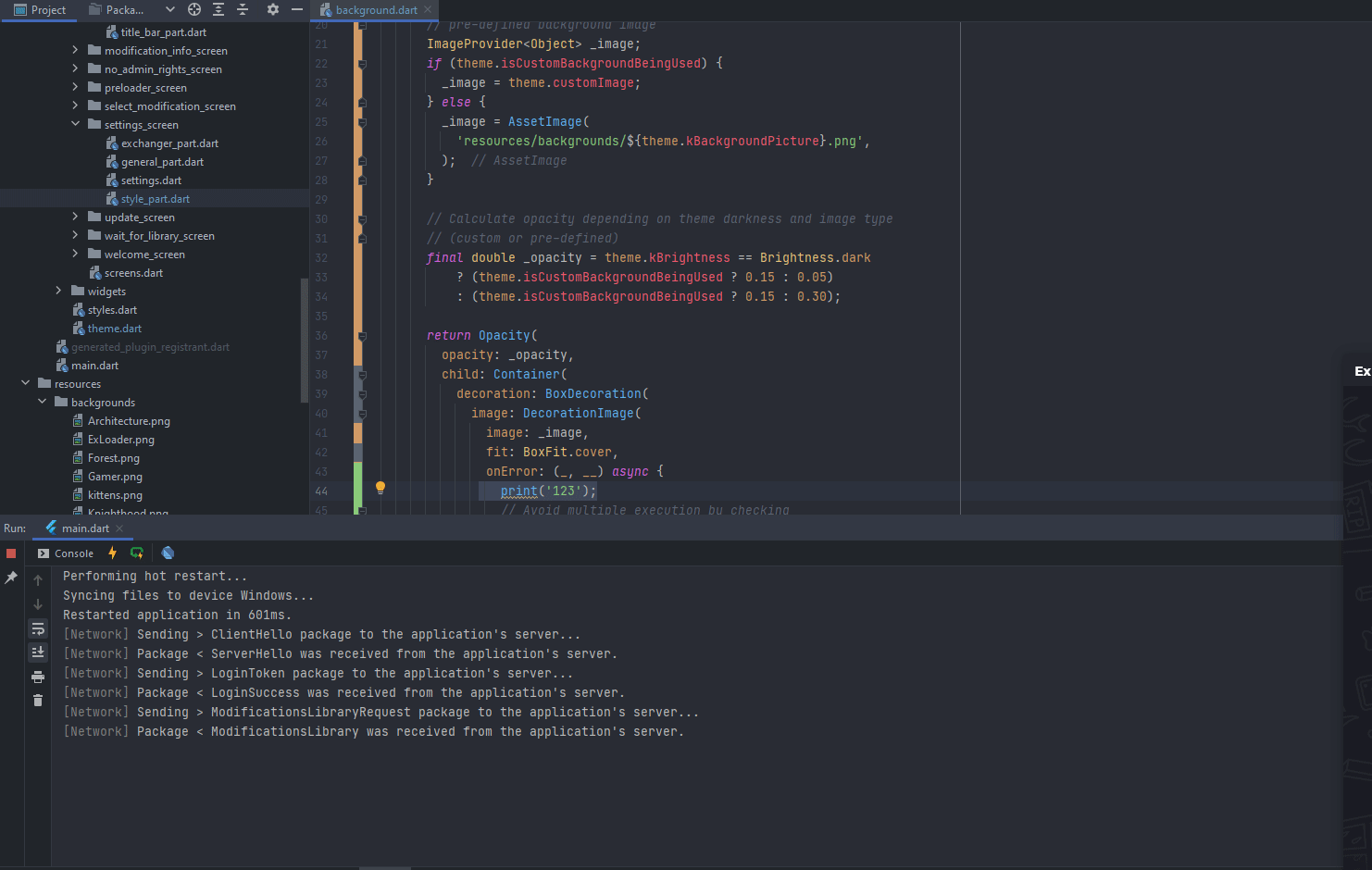This screenshot has height=870, width=1372.
Task: Click the Project tree vertical scrollbar
Action: 305,340
